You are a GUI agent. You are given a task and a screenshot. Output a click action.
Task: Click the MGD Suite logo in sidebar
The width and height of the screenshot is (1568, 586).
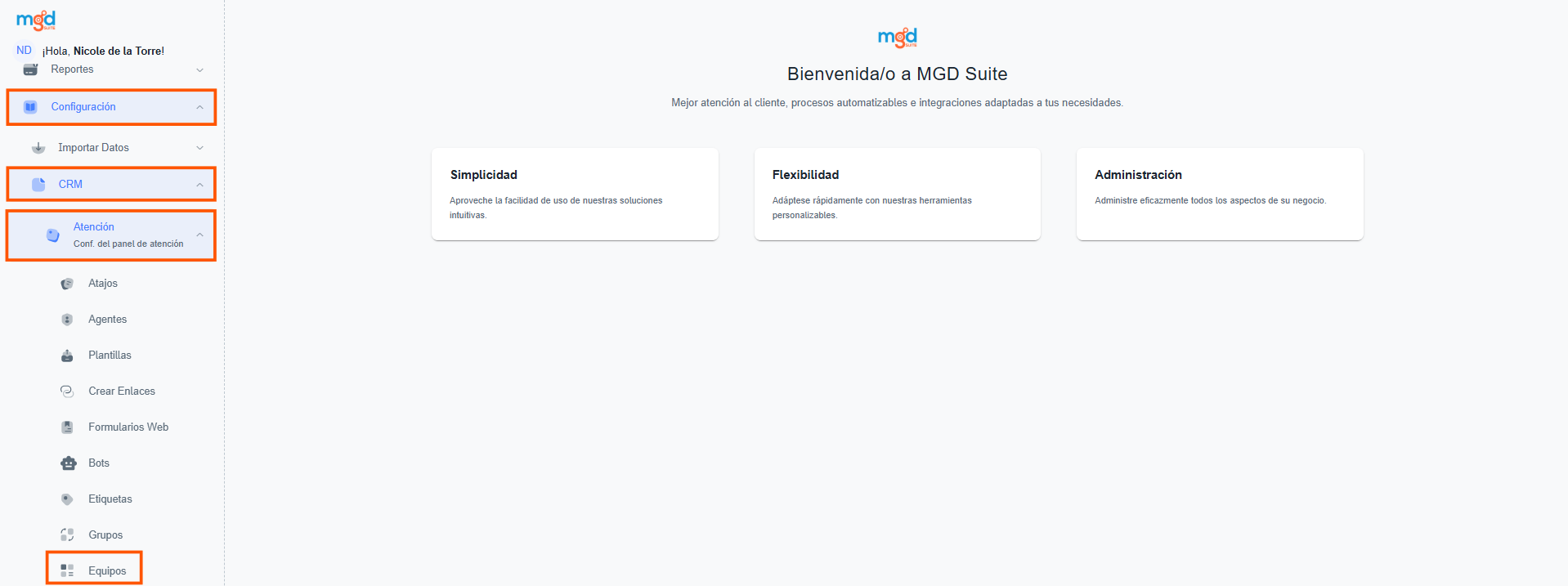(x=36, y=20)
